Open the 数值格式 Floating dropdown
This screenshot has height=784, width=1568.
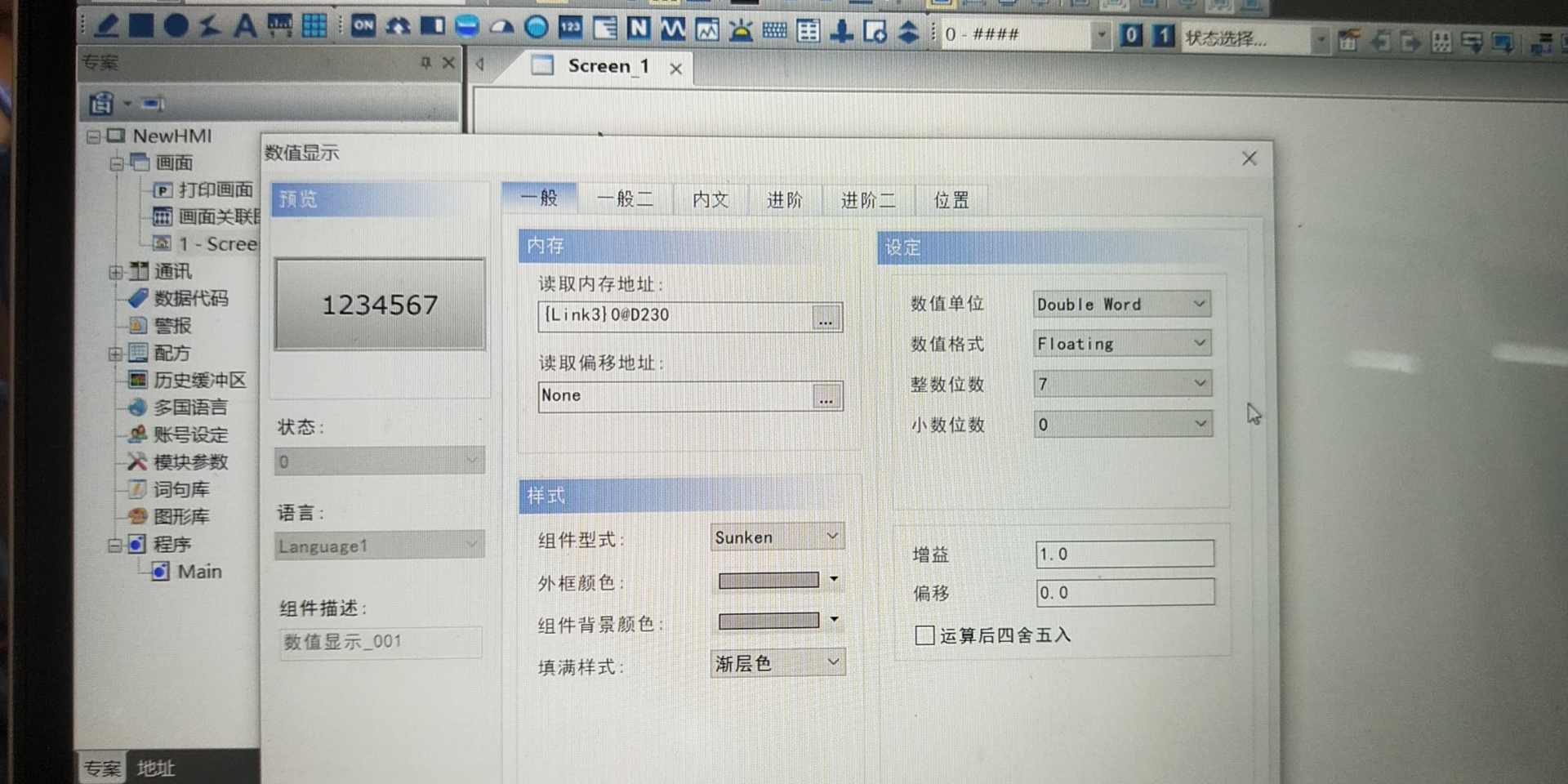1121,344
